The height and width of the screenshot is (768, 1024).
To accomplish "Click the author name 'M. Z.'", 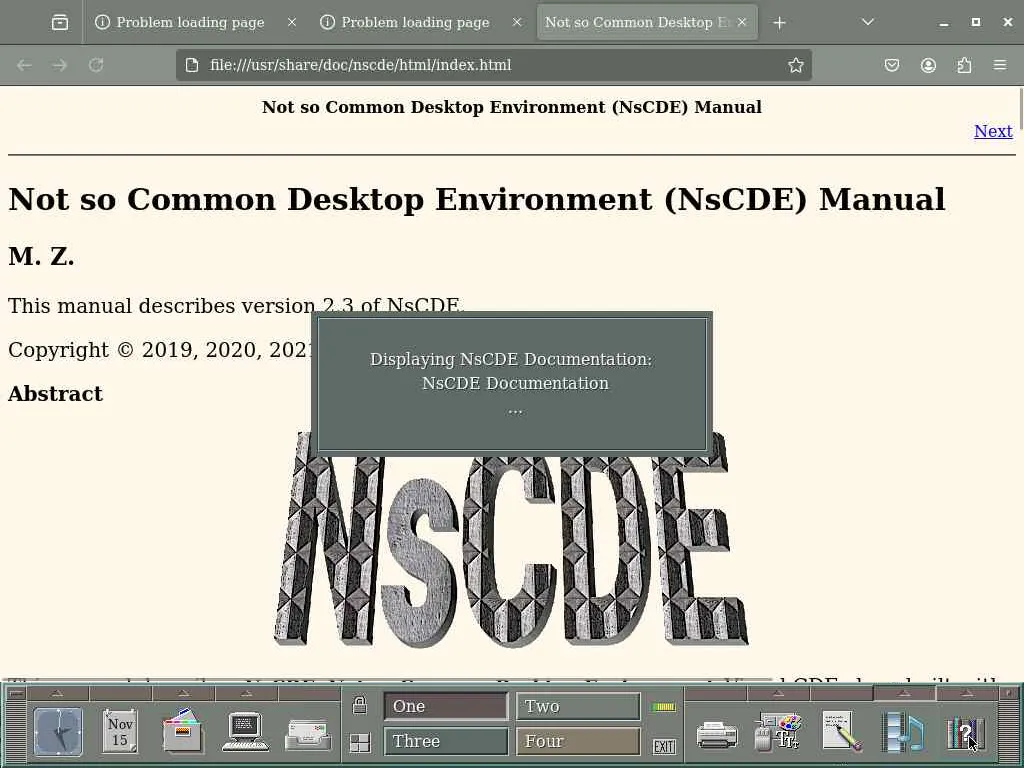I will 41,256.
